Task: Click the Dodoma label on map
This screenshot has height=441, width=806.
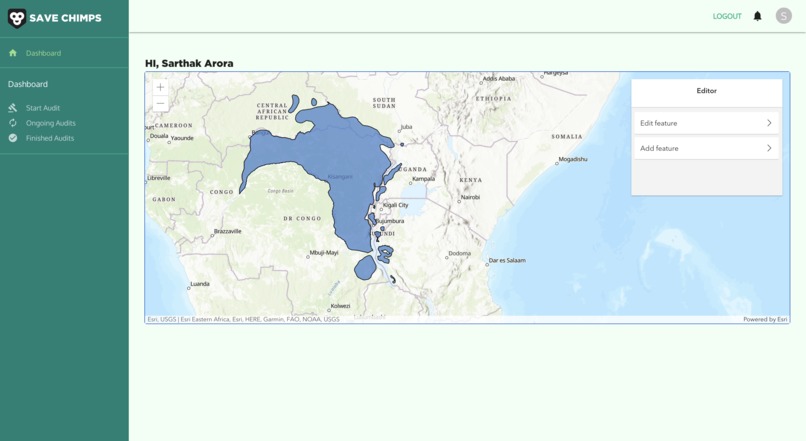Action: [460, 253]
